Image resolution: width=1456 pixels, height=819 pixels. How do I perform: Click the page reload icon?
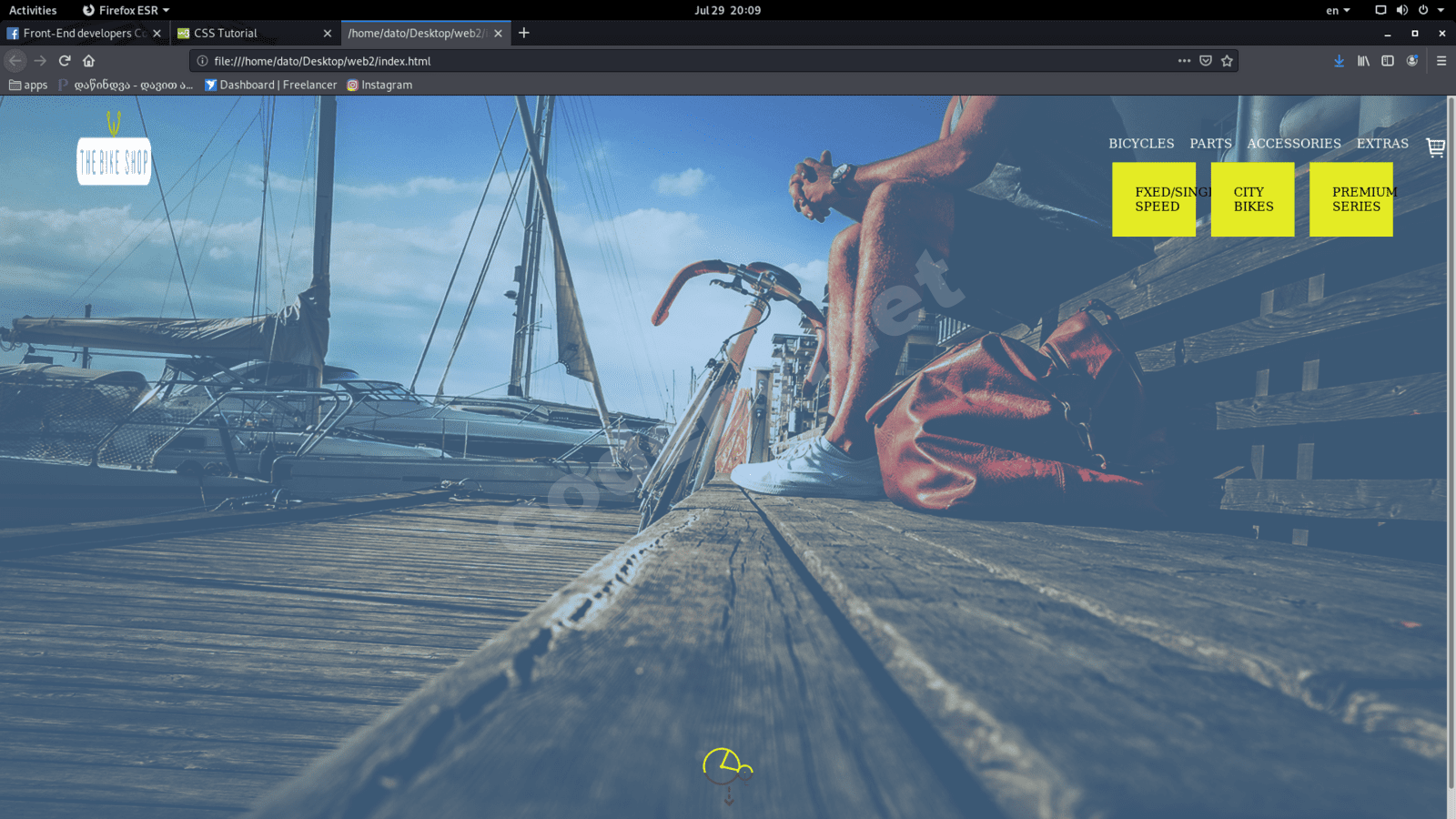(64, 61)
